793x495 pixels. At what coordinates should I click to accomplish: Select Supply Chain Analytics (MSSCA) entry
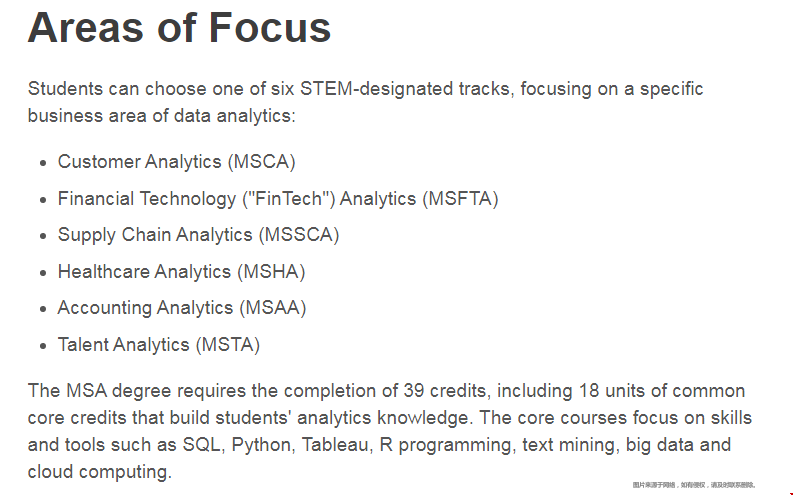(x=198, y=235)
